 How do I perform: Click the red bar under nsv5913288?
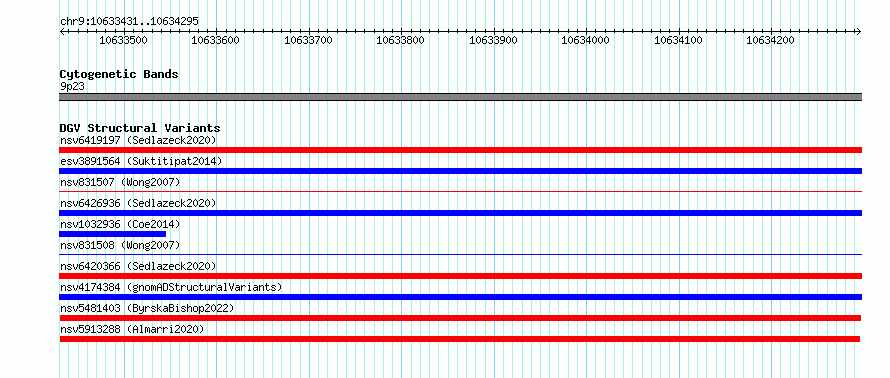tap(460, 339)
